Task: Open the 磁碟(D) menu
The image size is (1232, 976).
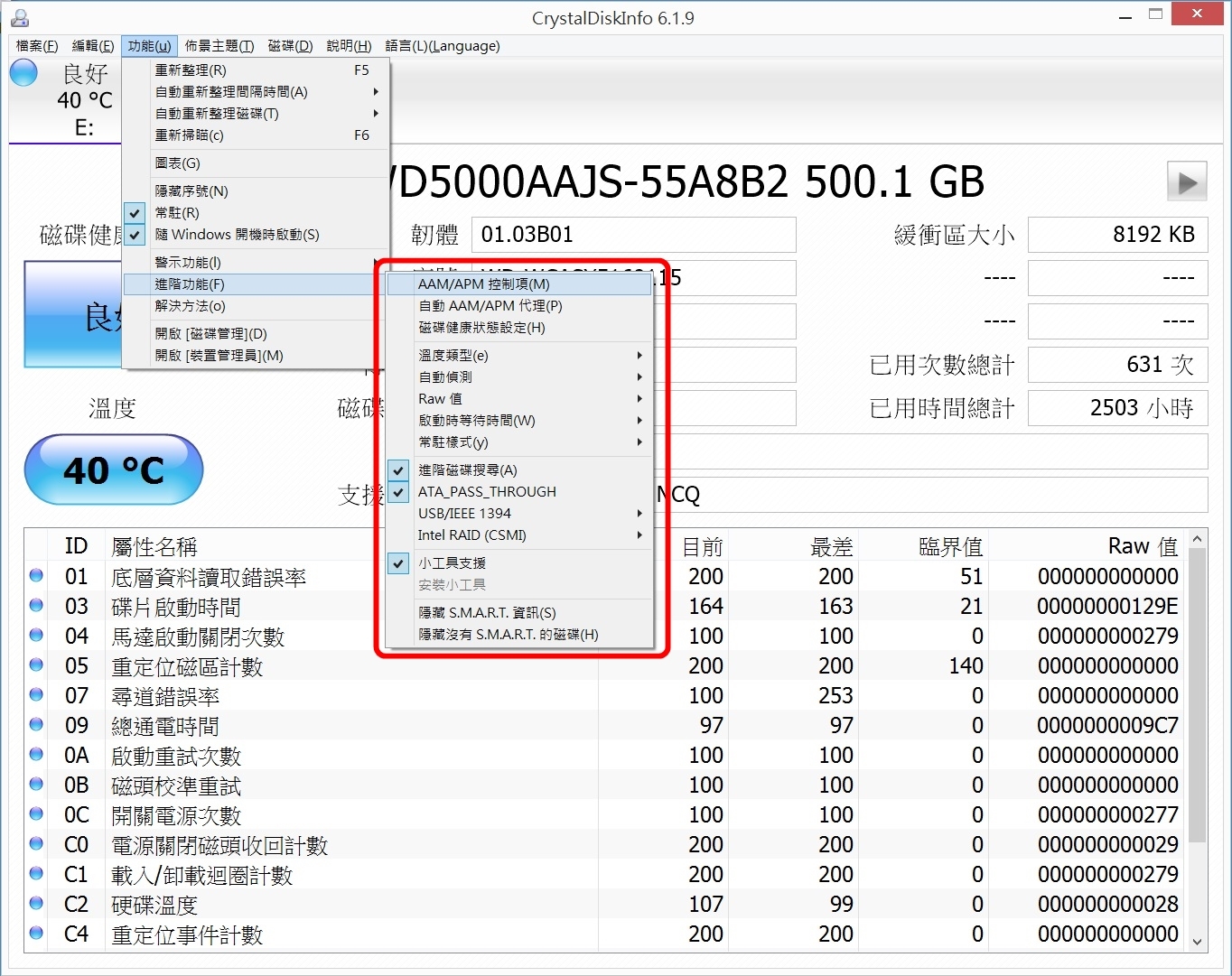Action: (x=291, y=46)
